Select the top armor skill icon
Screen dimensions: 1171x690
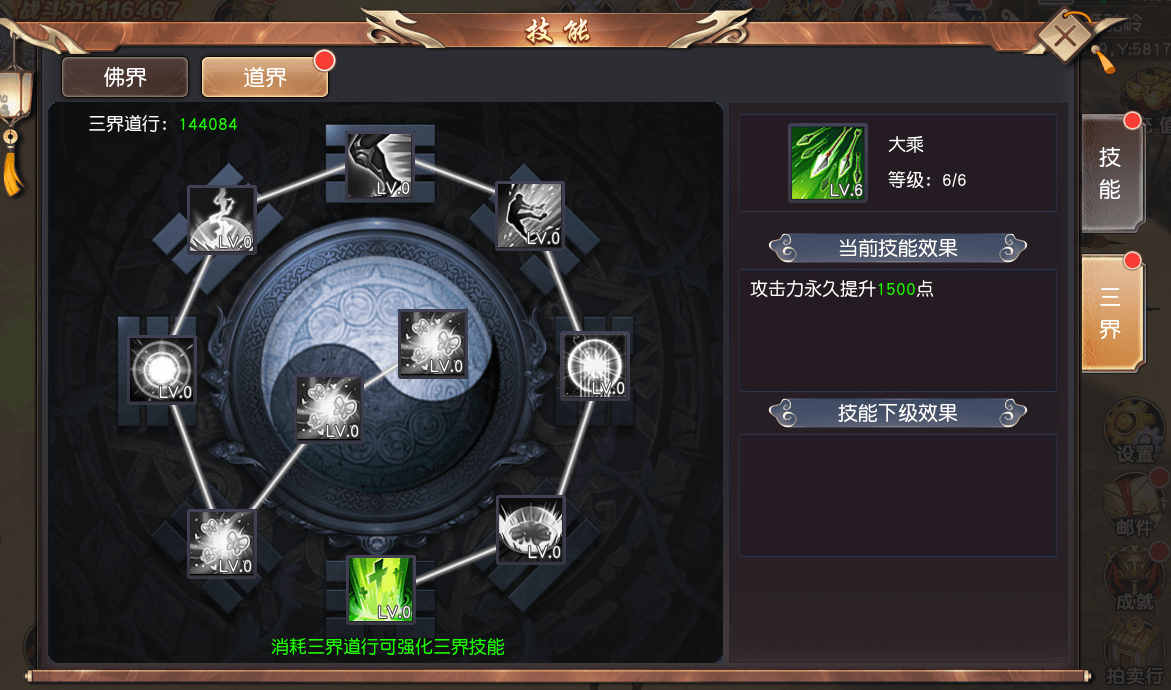coord(379,166)
